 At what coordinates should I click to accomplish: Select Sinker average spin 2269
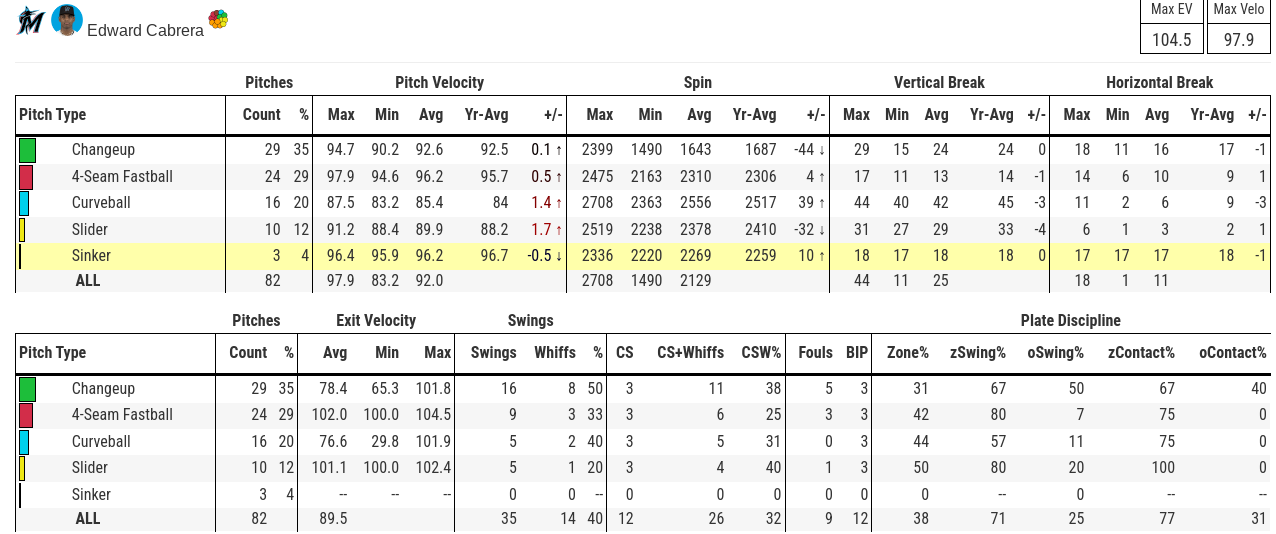click(x=695, y=256)
